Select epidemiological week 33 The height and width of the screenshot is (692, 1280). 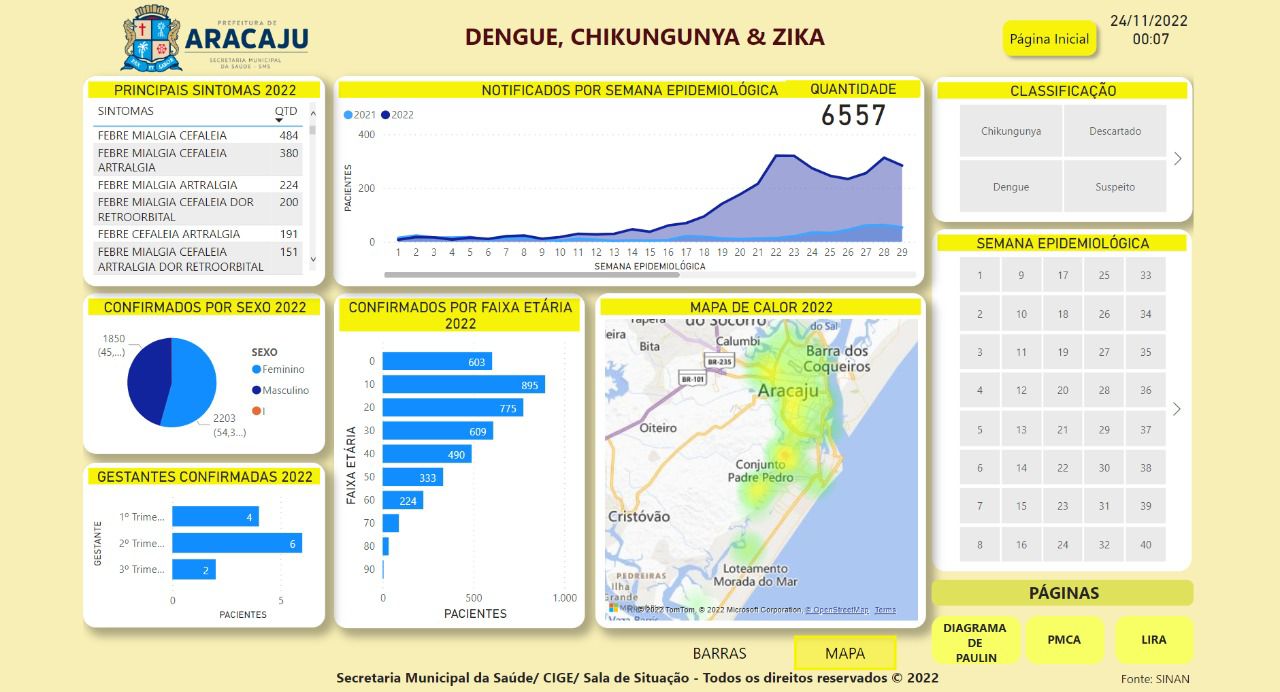point(1146,275)
